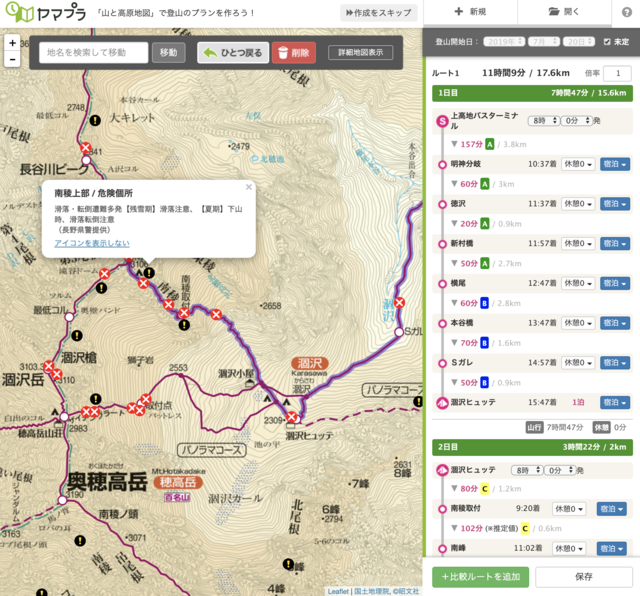Click the ひとつ戻る undo button

(x=232, y=53)
